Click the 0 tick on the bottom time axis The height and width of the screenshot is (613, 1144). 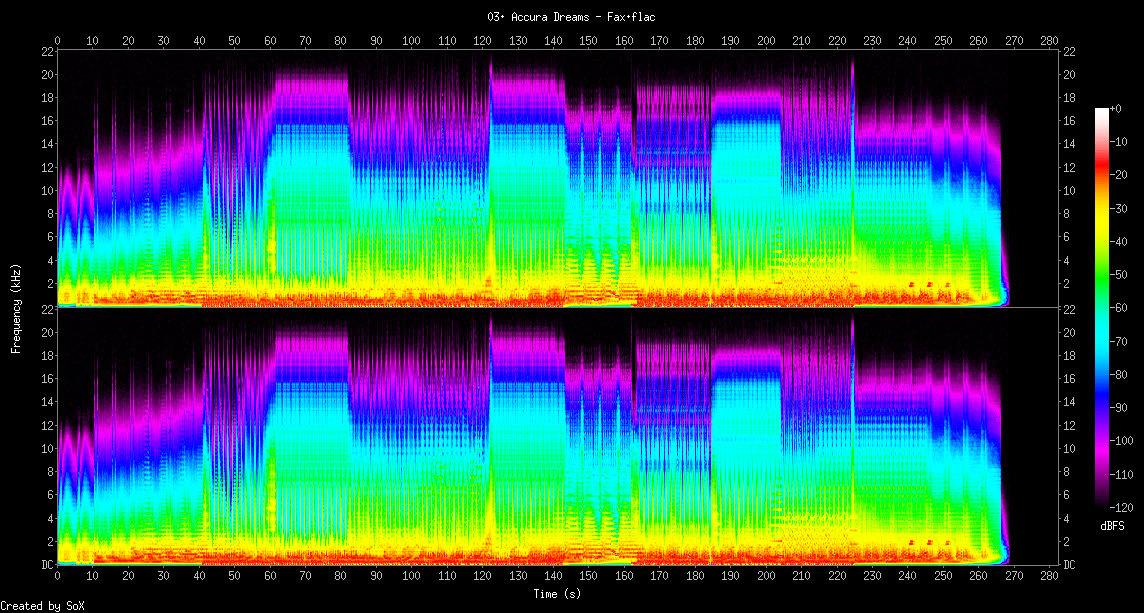pyautogui.click(x=58, y=577)
